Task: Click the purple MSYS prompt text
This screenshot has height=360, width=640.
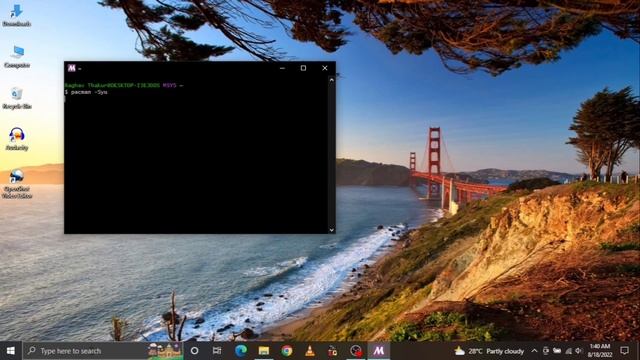Action: (x=169, y=85)
